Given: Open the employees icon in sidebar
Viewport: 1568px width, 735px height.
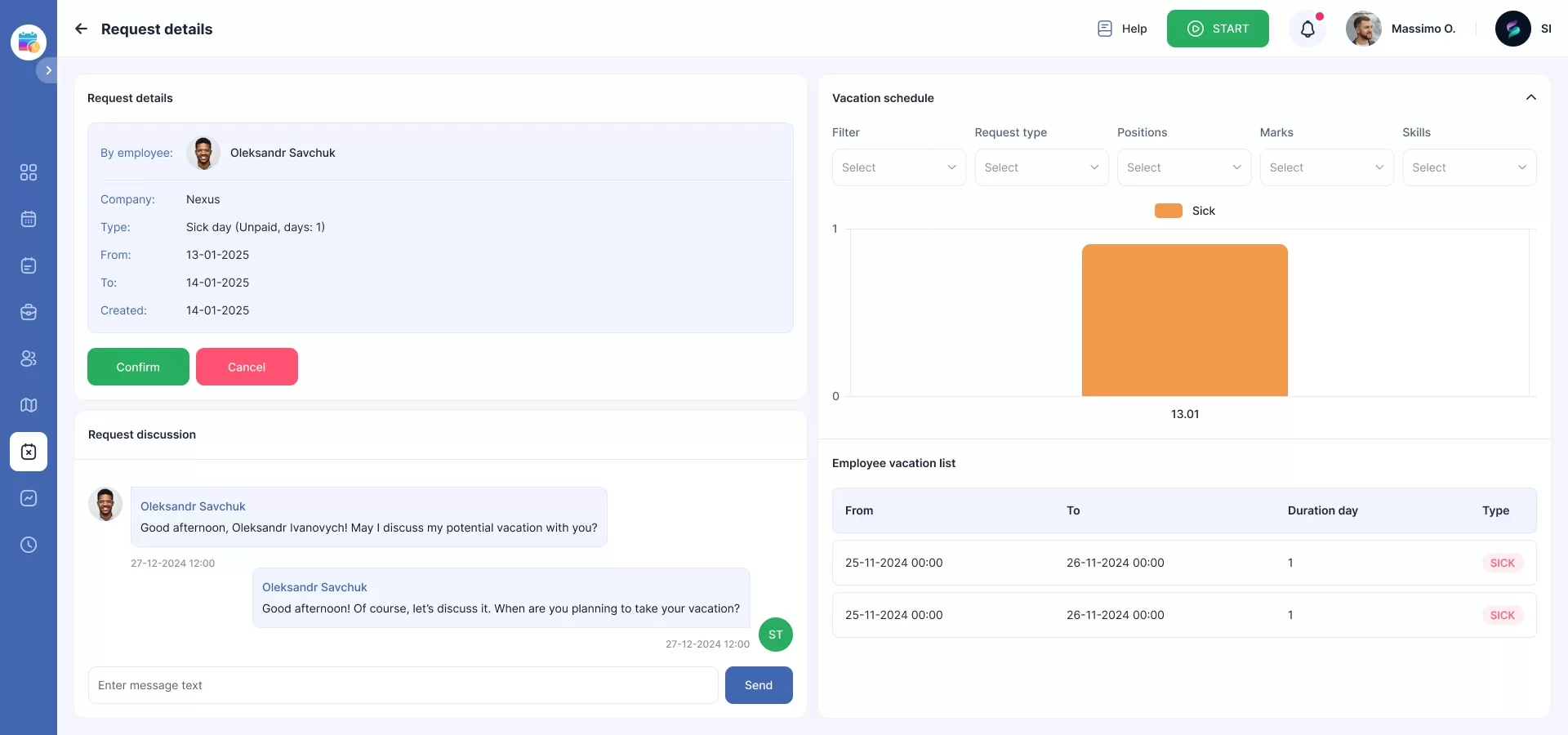Looking at the screenshot, I should [29, 359].
